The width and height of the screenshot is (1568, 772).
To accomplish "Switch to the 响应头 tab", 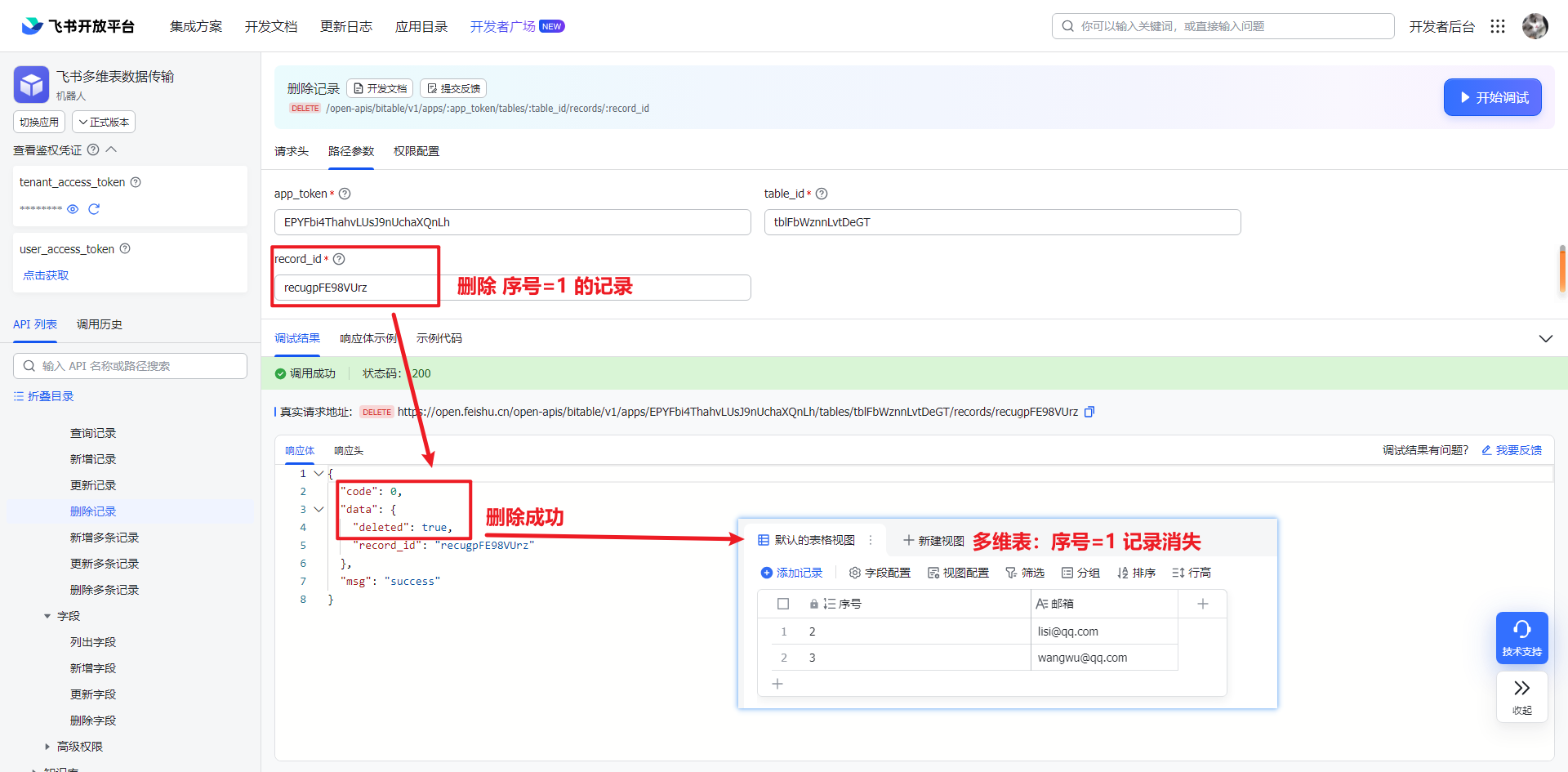I will click(349, 450).
